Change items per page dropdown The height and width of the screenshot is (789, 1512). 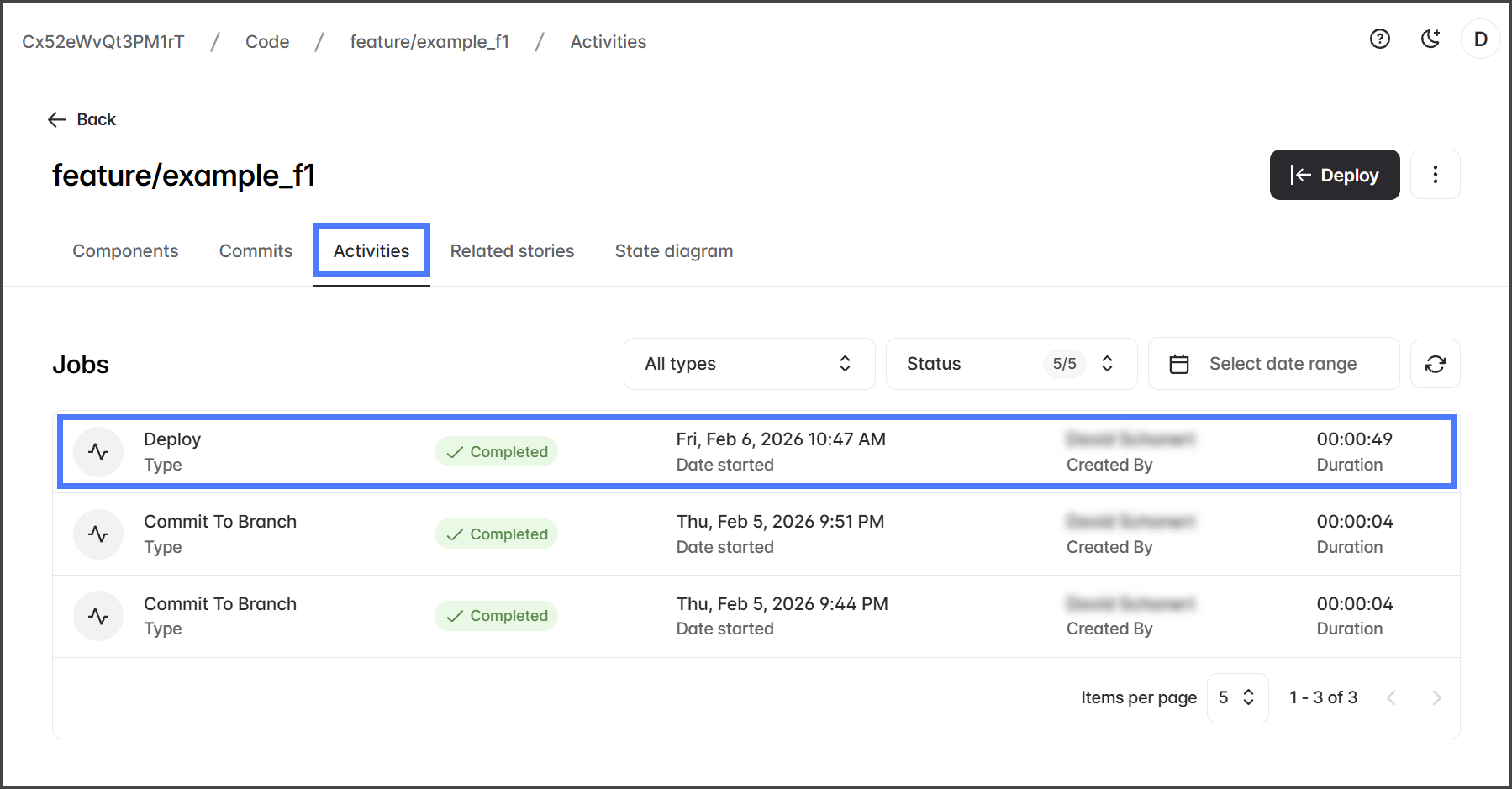point(1237,698)
